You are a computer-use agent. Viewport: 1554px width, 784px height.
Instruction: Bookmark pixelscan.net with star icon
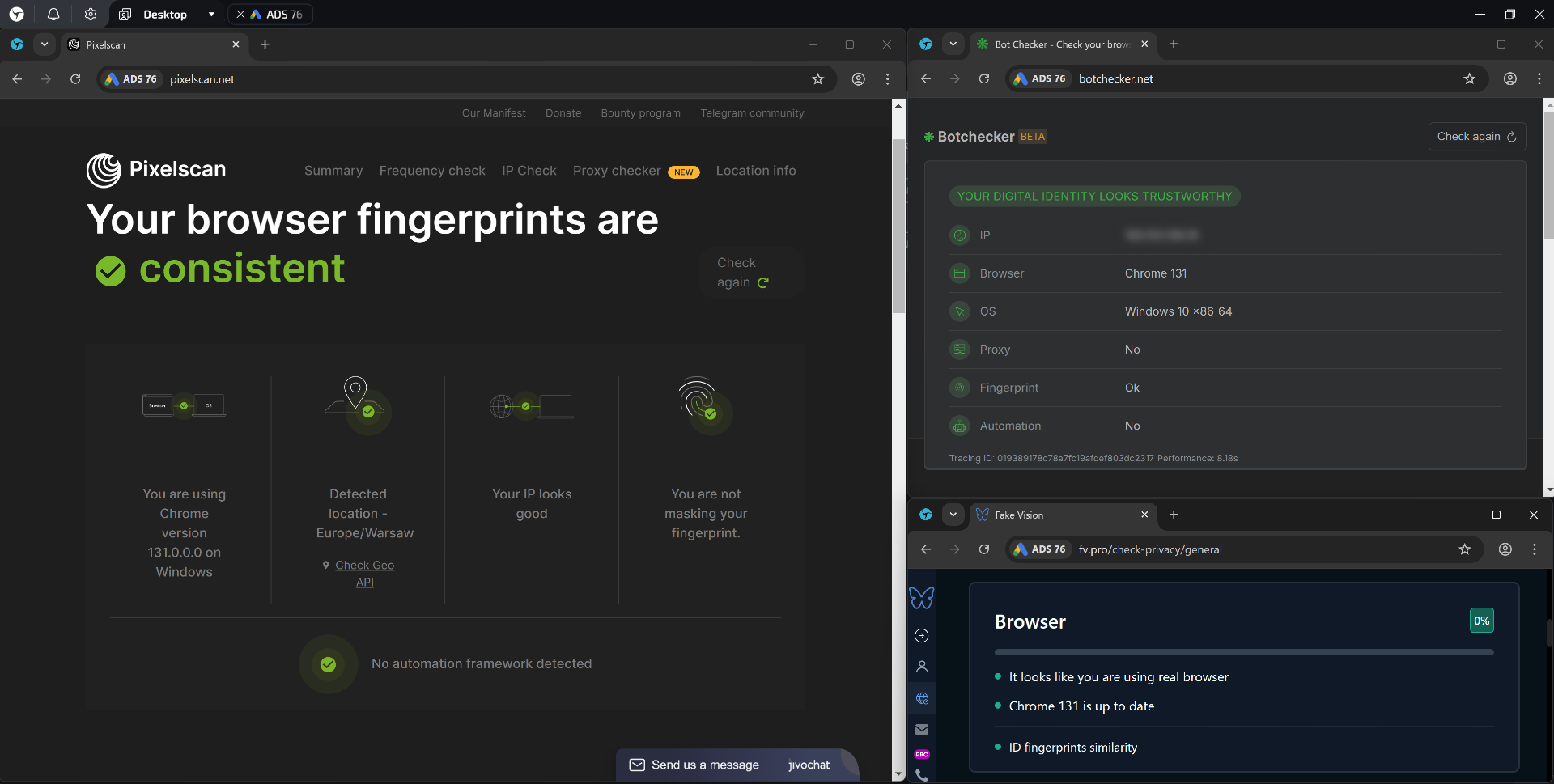[818, 78]
